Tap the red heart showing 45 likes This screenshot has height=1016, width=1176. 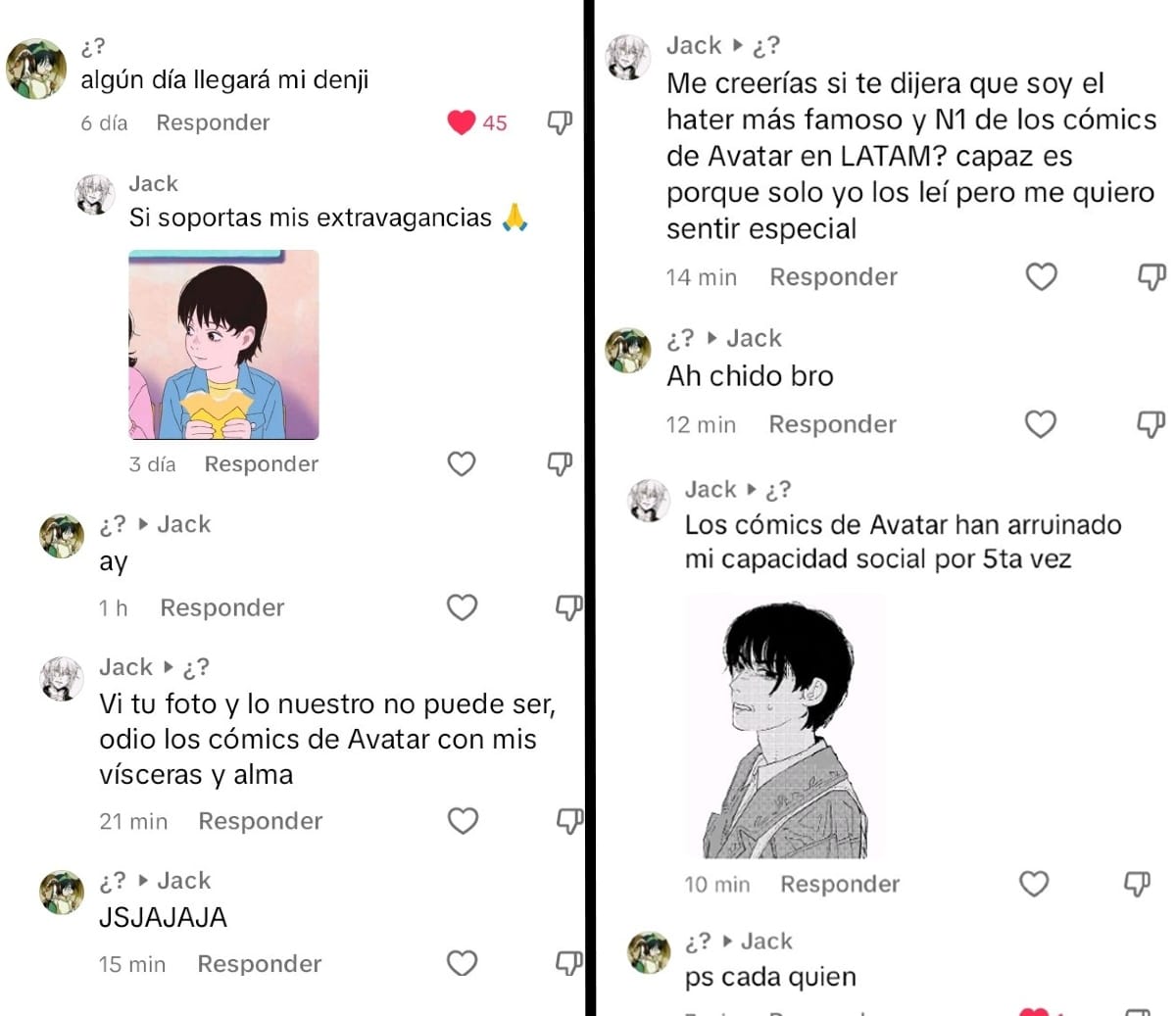tap(462, 122)
